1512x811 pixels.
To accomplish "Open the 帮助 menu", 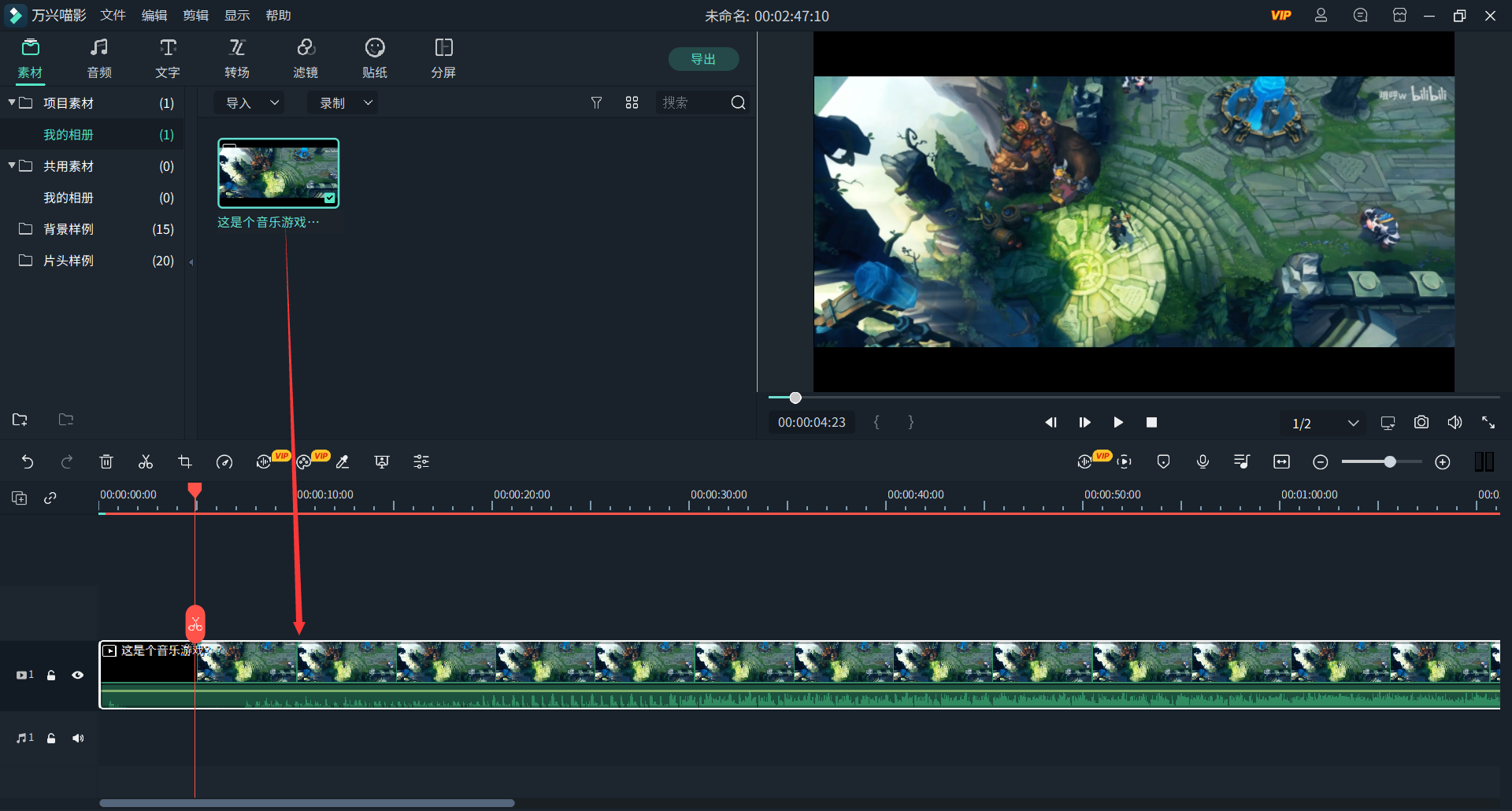I will [279, 16].
